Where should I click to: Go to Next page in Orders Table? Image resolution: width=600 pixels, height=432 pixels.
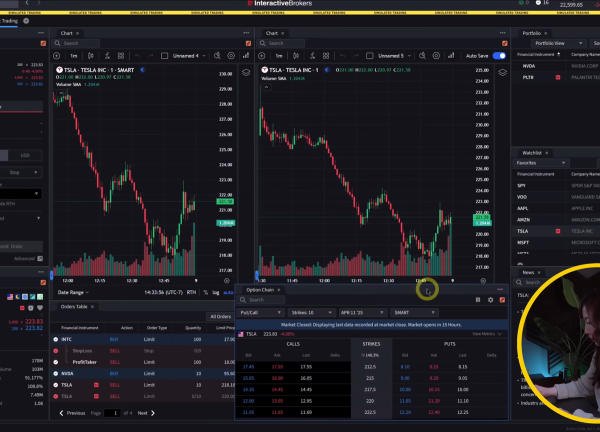coord(143,413)
